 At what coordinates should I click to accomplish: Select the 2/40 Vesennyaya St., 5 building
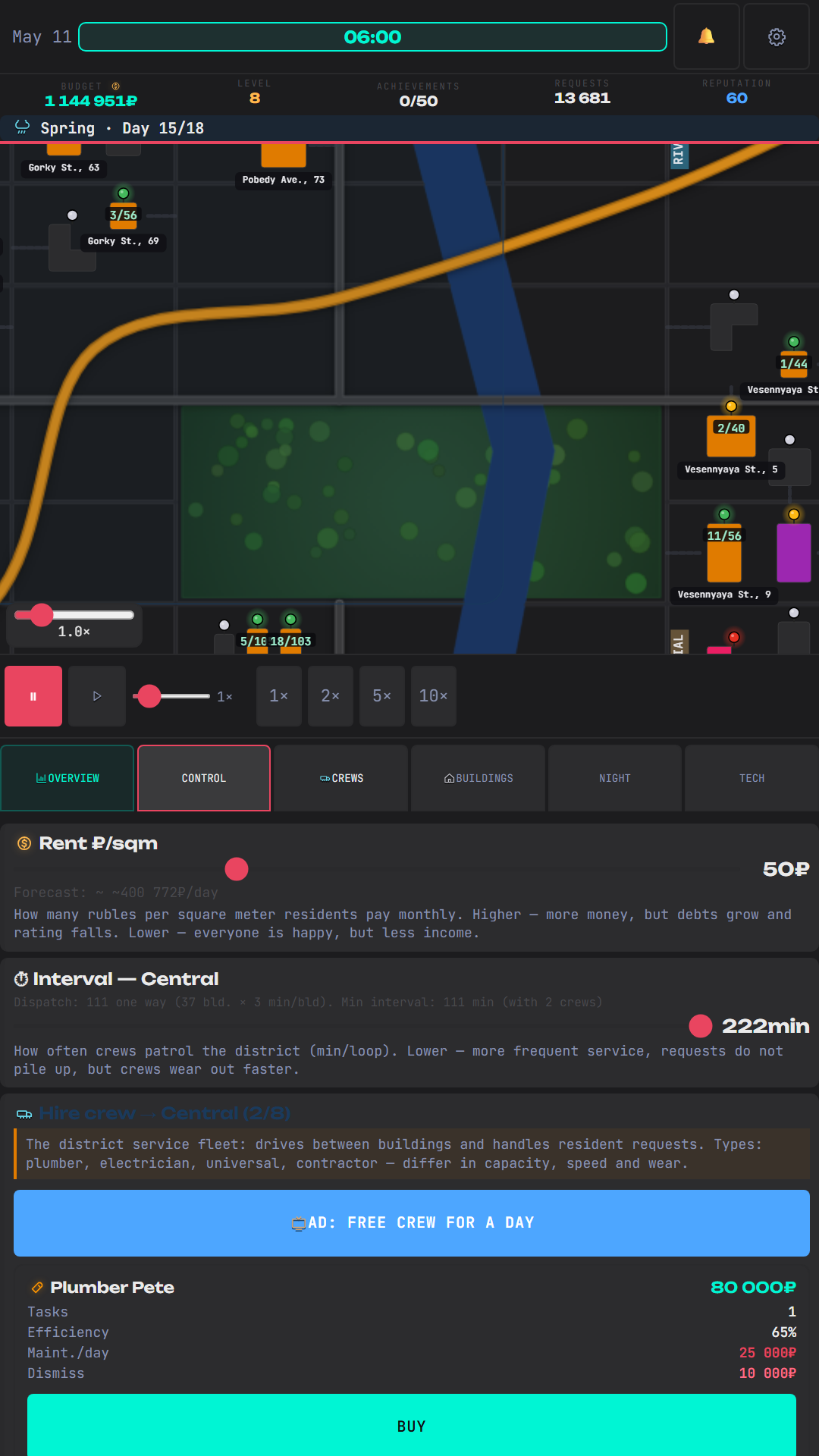tap(731, 436)
